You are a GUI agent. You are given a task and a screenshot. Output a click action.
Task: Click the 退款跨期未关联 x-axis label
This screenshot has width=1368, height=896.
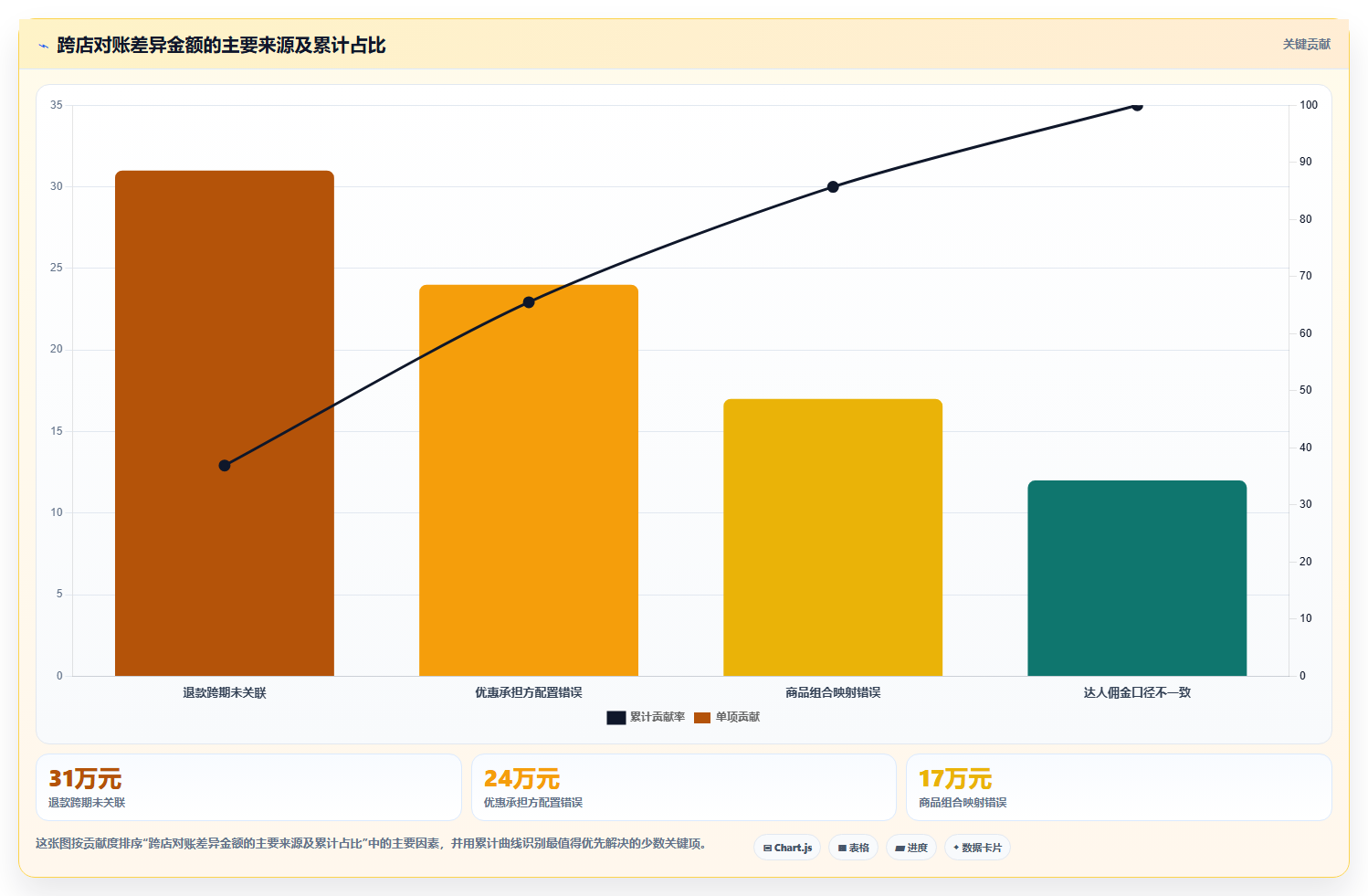[x=225, y=692]
